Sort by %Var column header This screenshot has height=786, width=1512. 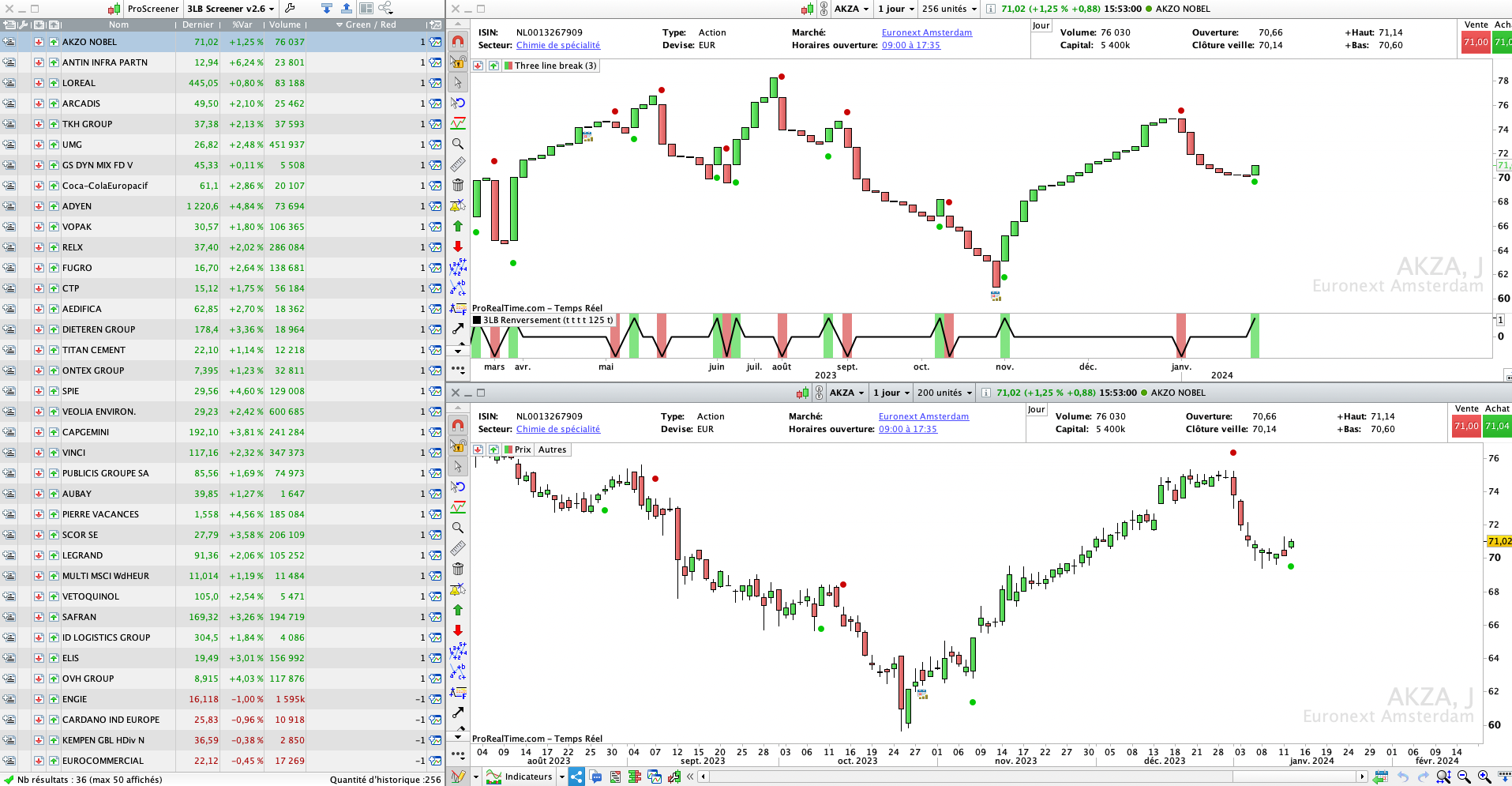pyautogui.click(x=242, y=24)
